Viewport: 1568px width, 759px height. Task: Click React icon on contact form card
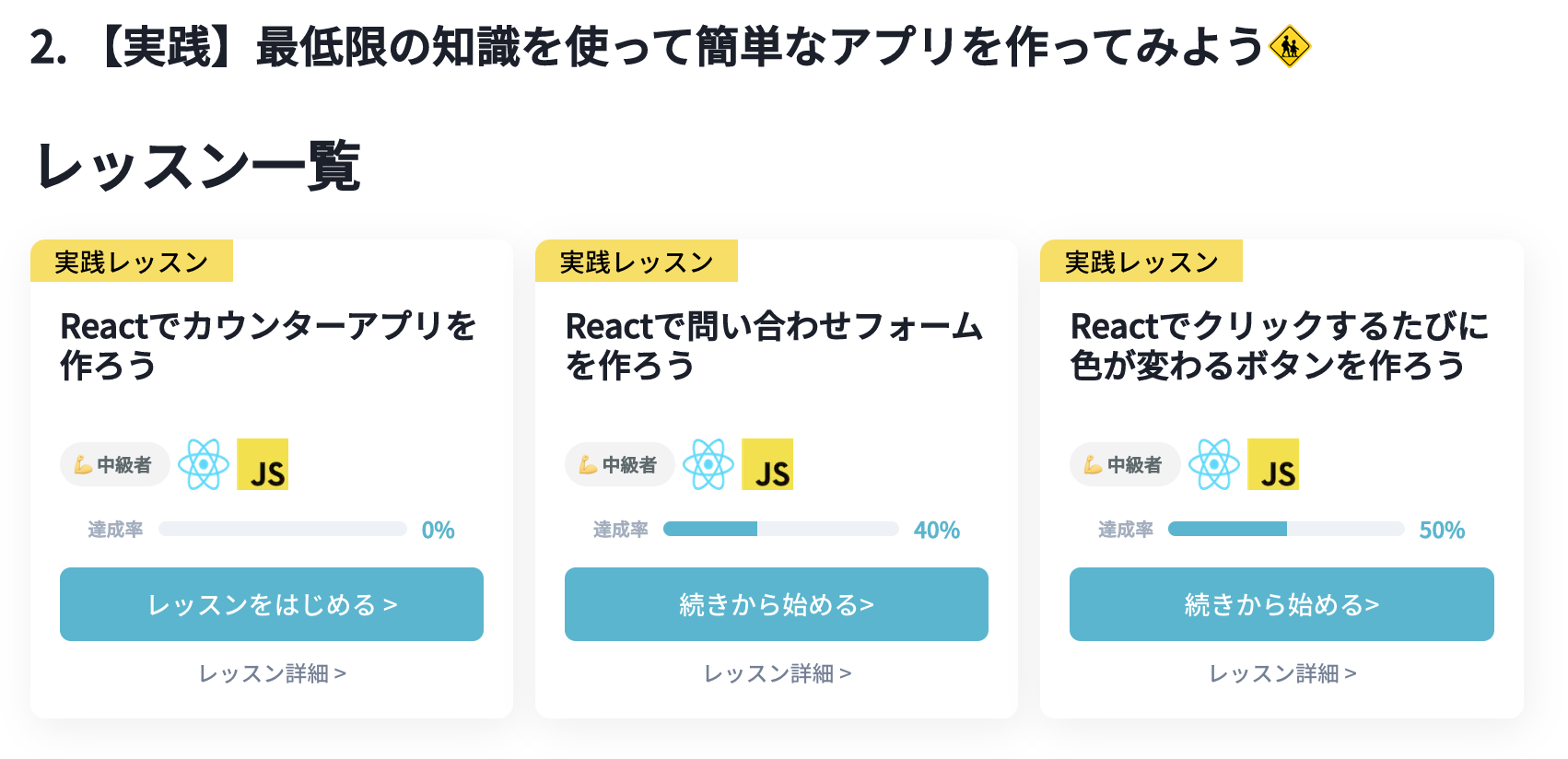coord(708,464)
